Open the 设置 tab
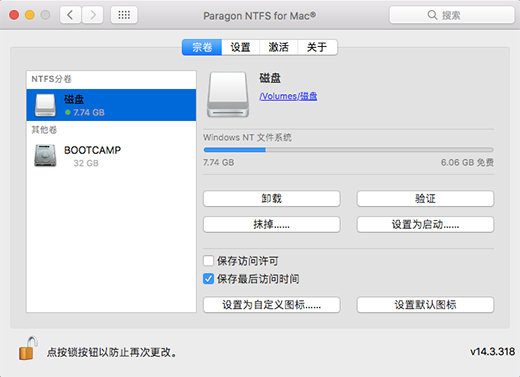The width and height of the screenshot is (520, 377). point(241,47)
